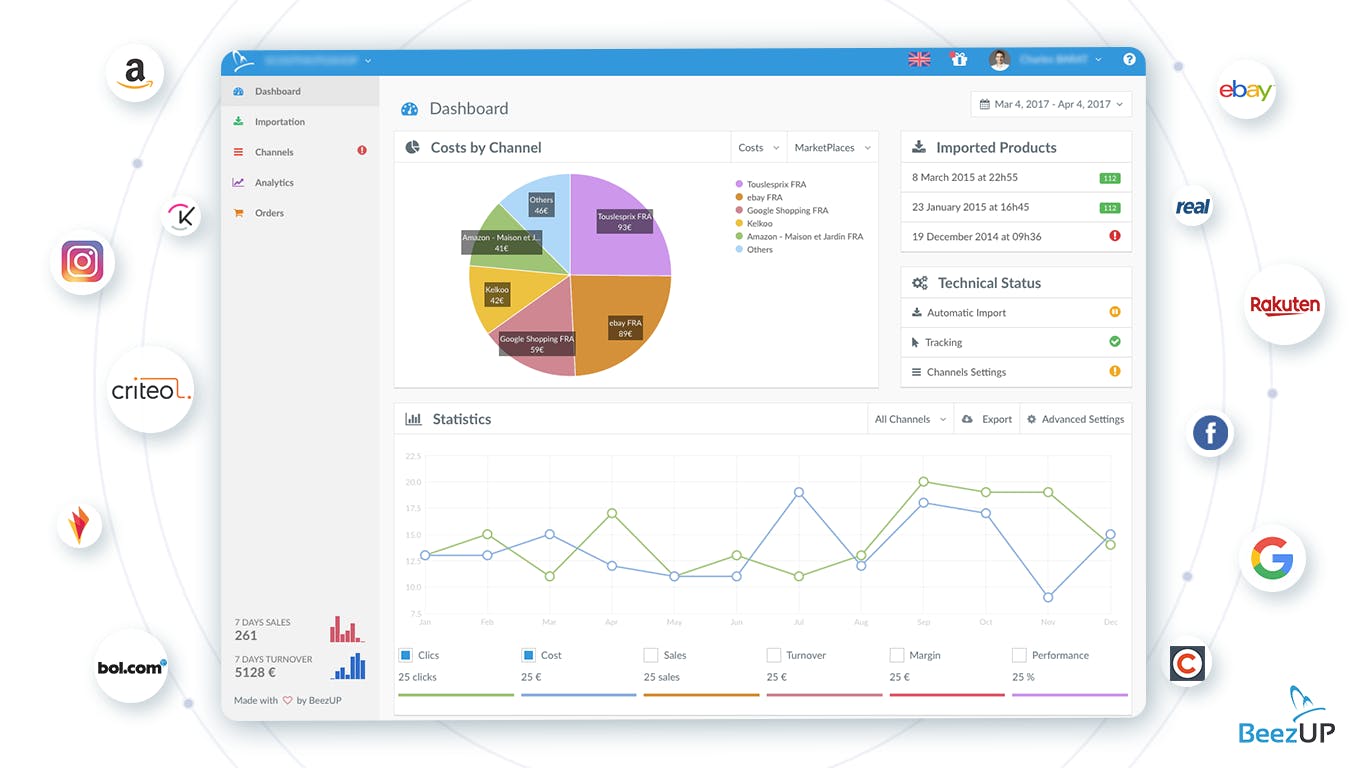Click the Statistics bar chart icon

413,419
